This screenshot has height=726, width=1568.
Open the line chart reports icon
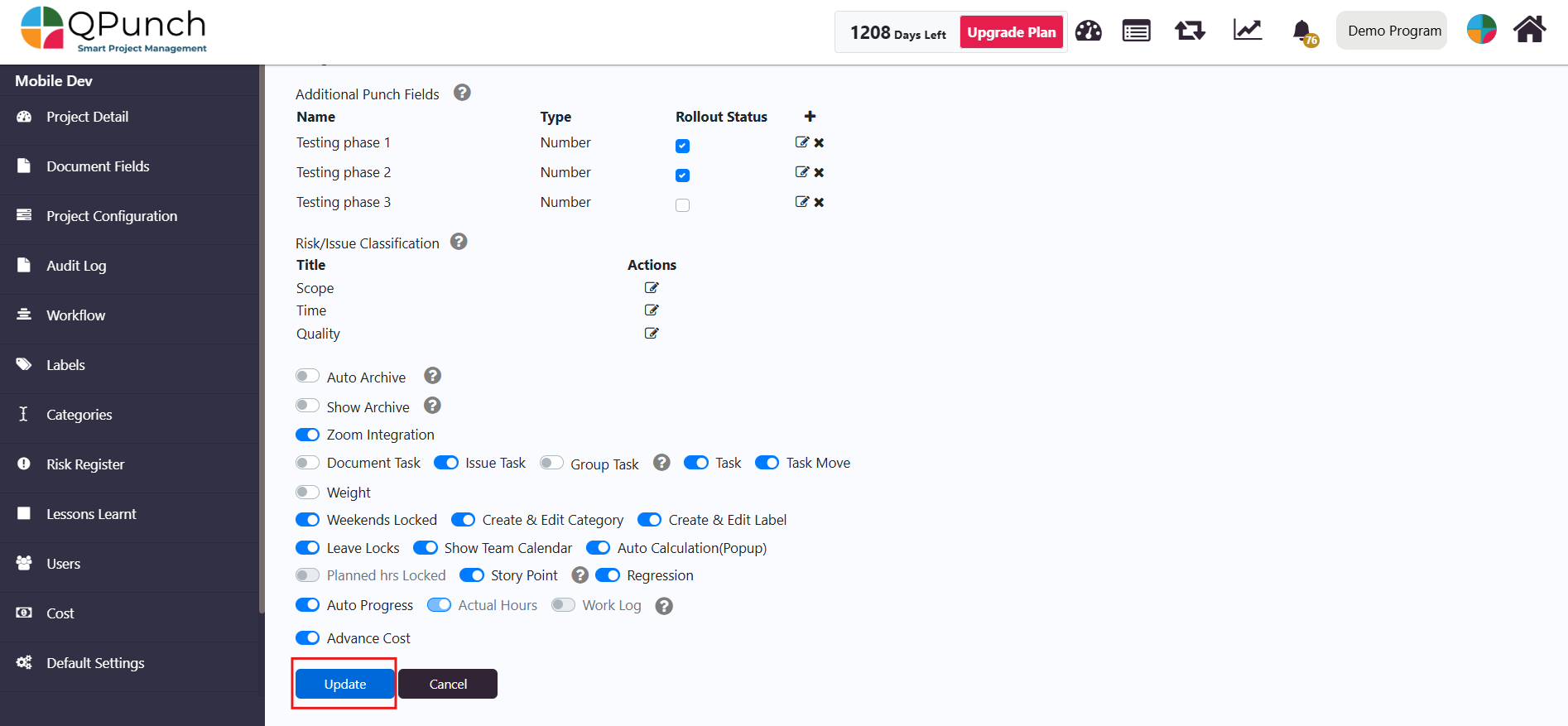pyautogui.click(x=1247, y=31)
